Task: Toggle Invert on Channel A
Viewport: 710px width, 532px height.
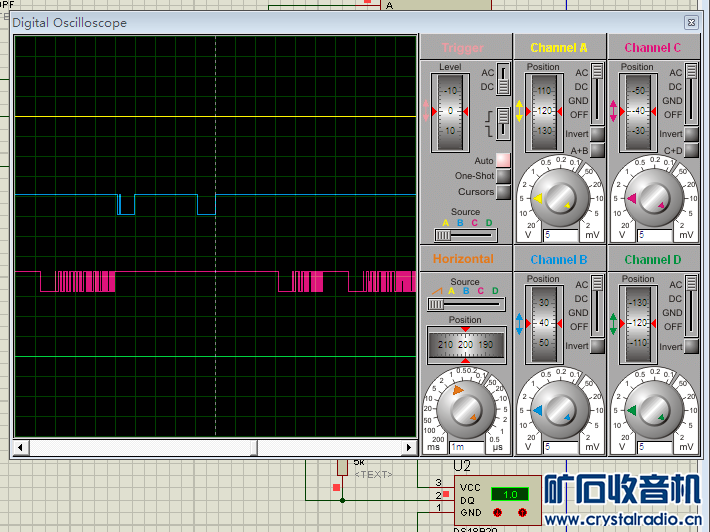Action: [x=597, y=134]
